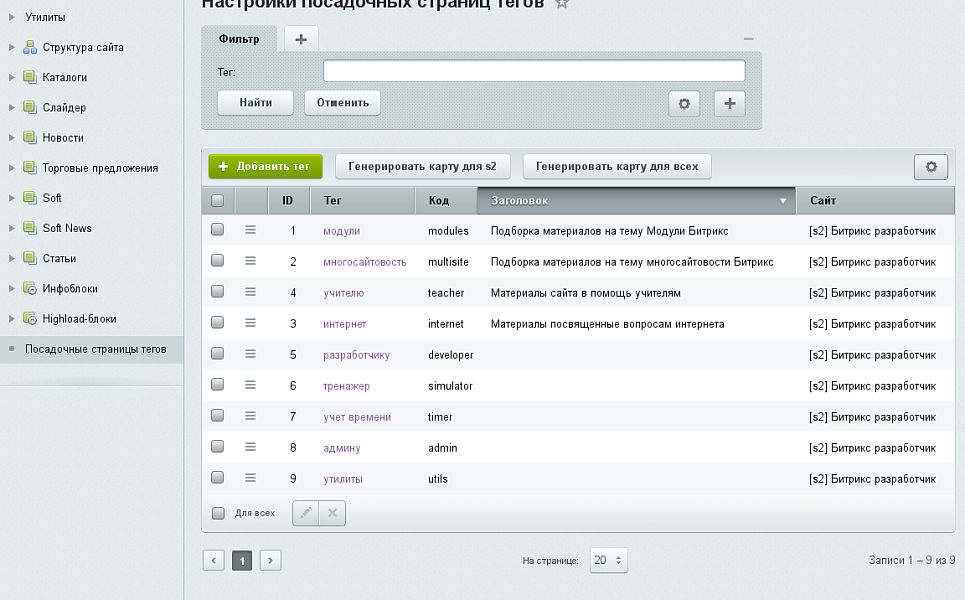
Task: Click Генерировать карту для всех button
Action: pyautogui.click(x=617, y=167)
